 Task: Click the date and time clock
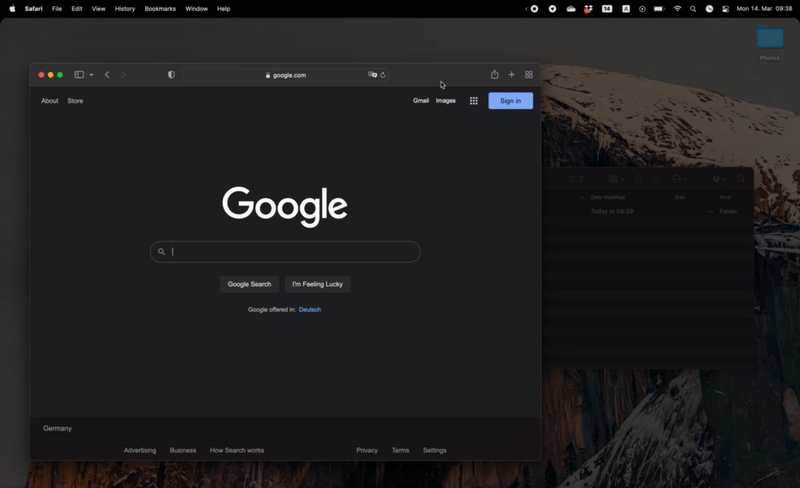[x=764, y=9]
